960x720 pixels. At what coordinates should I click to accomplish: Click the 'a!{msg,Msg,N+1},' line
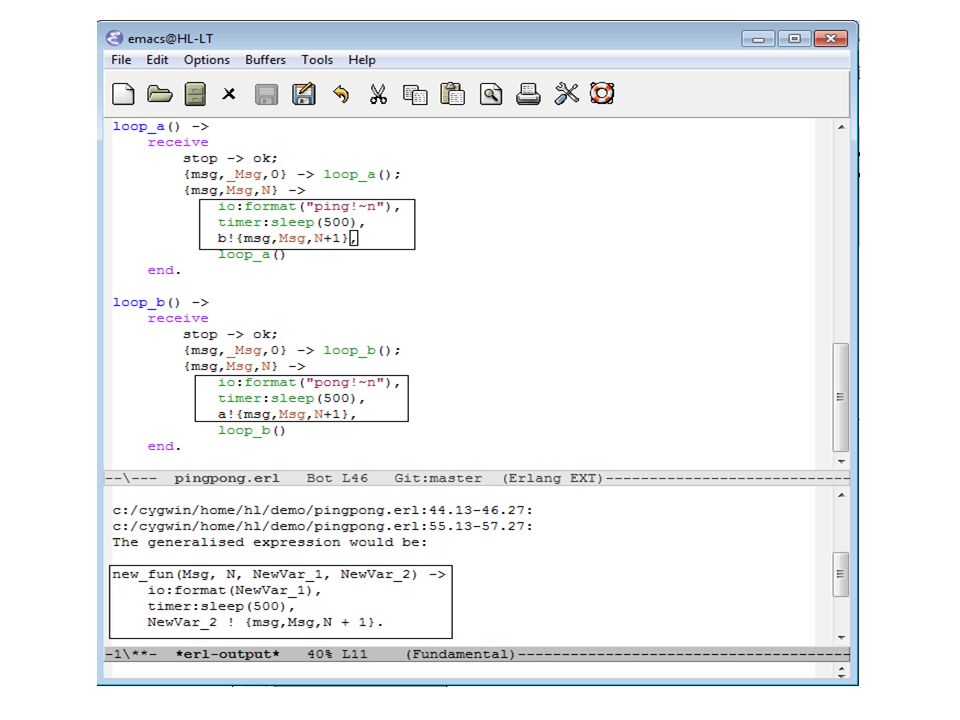[287, 414]
